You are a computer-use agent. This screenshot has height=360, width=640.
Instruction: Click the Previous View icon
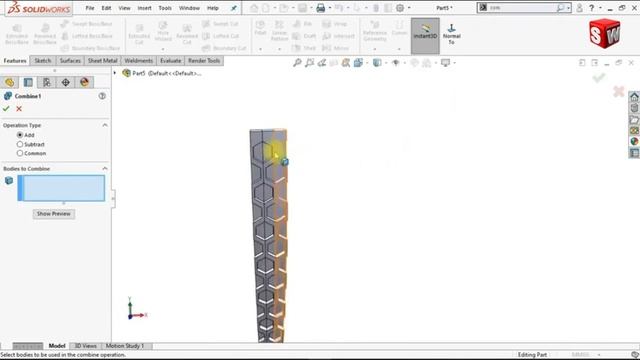pos(322,62)
